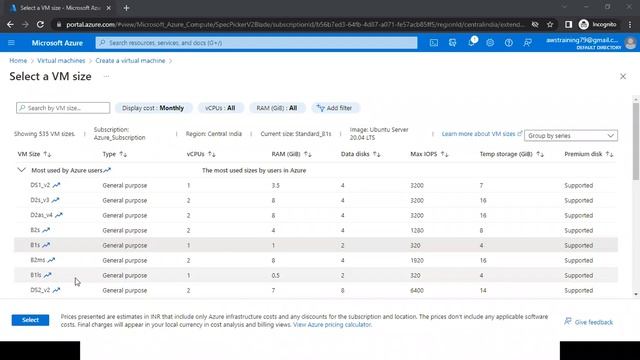Open the Display cost: Monthly filter
The image size is (640, 360).
pos(153,108)
